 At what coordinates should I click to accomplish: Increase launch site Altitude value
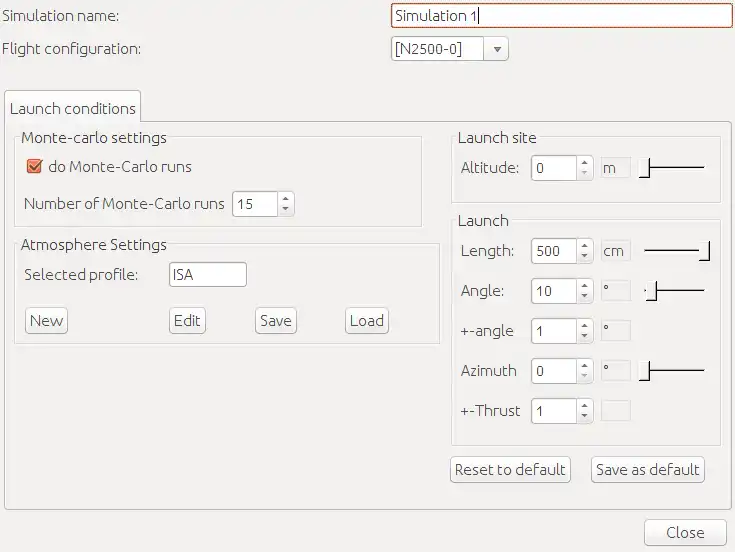point(585,162)
